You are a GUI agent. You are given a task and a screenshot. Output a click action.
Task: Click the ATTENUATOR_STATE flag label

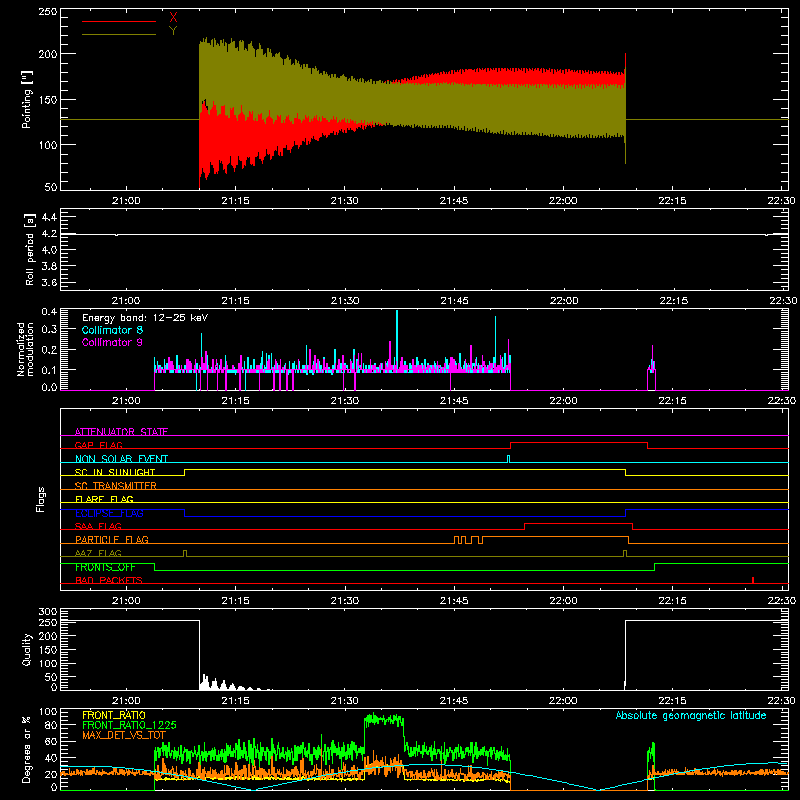pyautogui.click(x=121, y=432)
